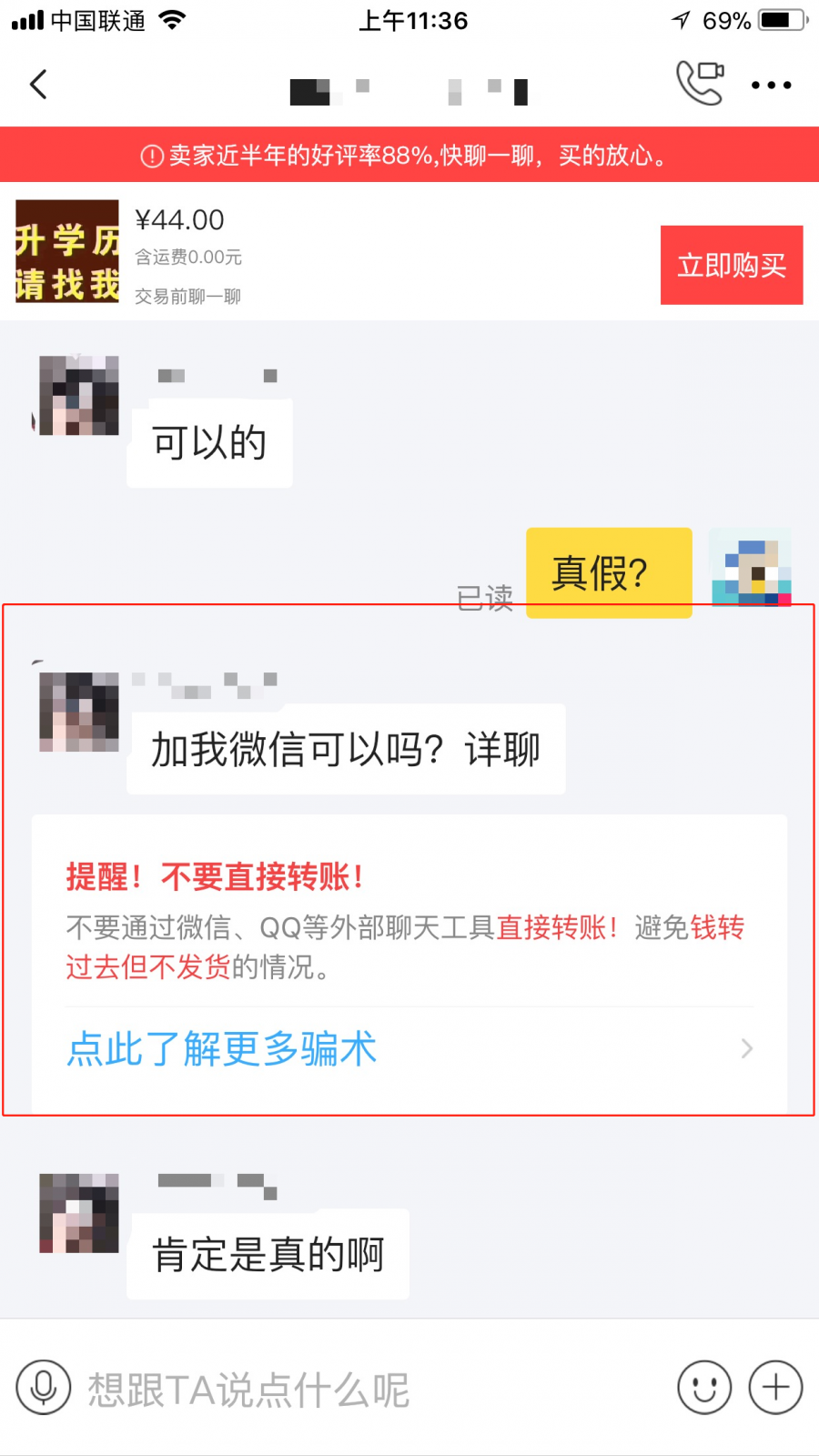Tap the back arrow icon
Image resolution: width=819 pixels, height=1456 pixels.
coord(38,85)
